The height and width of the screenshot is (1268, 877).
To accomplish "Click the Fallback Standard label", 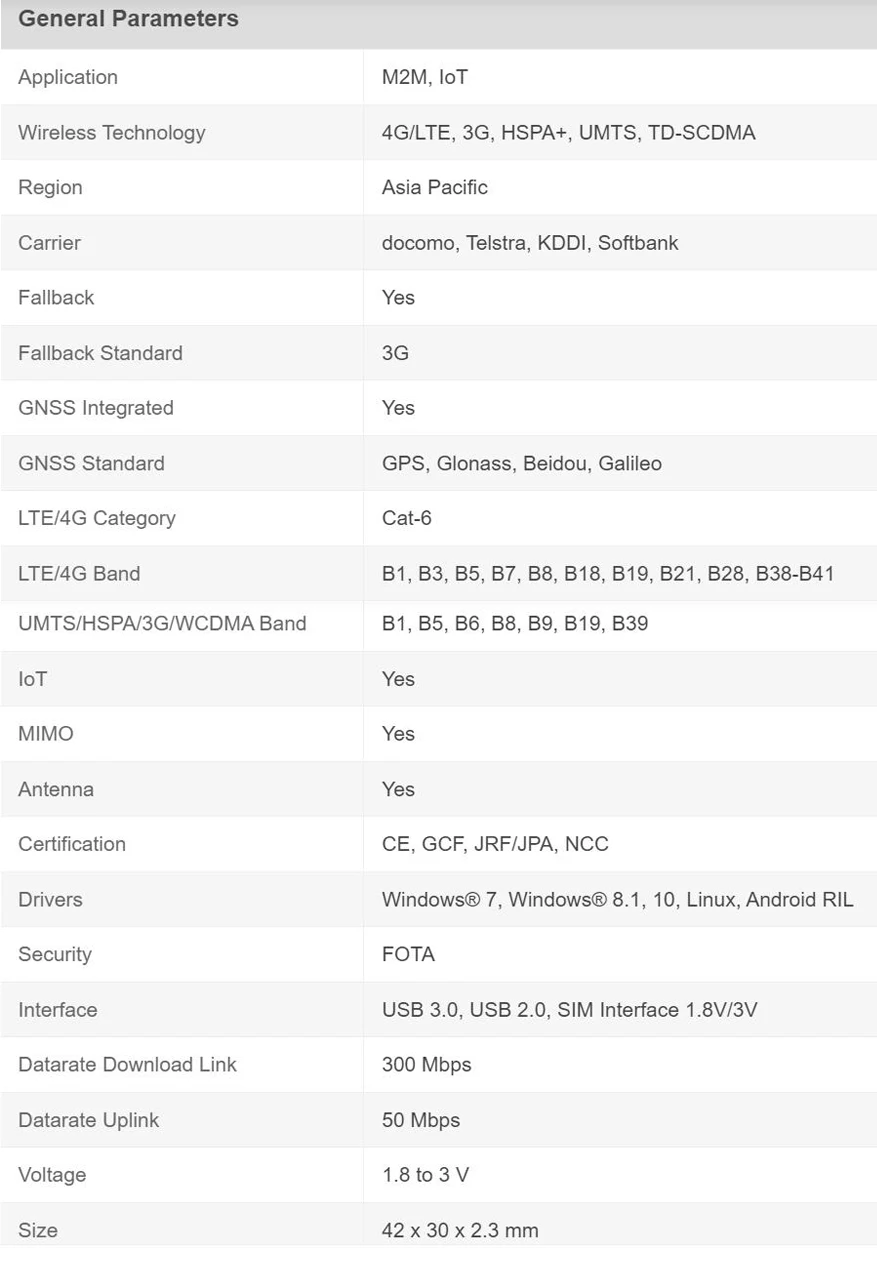I will (100, 352).
